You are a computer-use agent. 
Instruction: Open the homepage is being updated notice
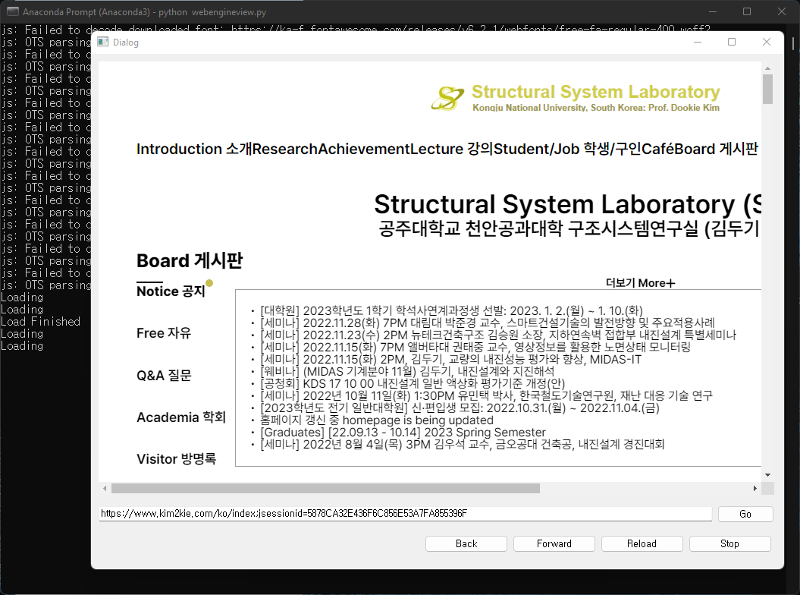(x=377, y=420)
